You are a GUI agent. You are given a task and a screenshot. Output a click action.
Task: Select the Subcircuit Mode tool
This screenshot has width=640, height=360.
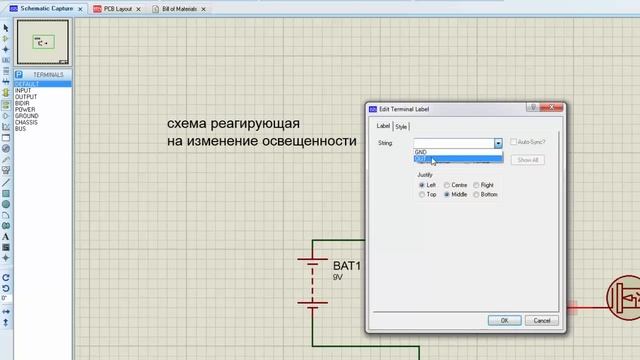coord(6,92)
